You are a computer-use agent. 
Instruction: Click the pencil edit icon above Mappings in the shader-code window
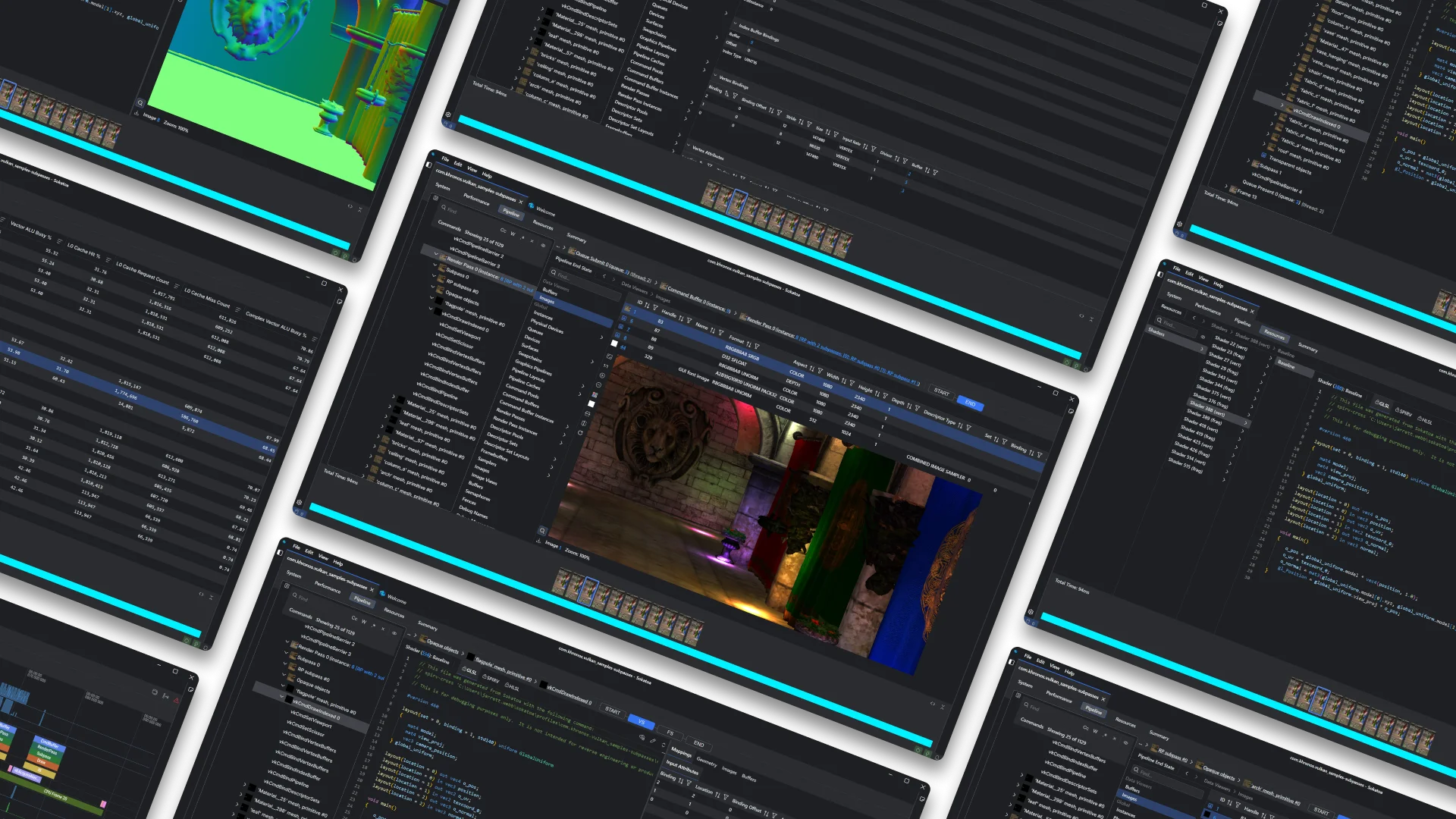[653, 740]
